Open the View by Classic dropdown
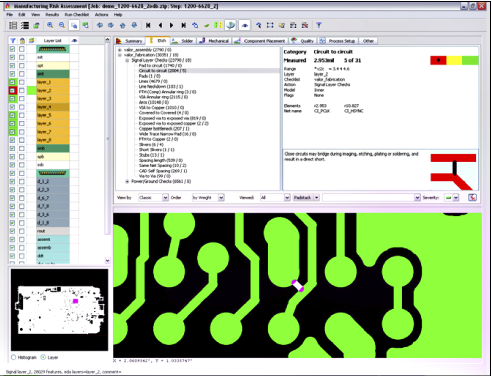This screenshot has width=492, height=376. [153, 197]
